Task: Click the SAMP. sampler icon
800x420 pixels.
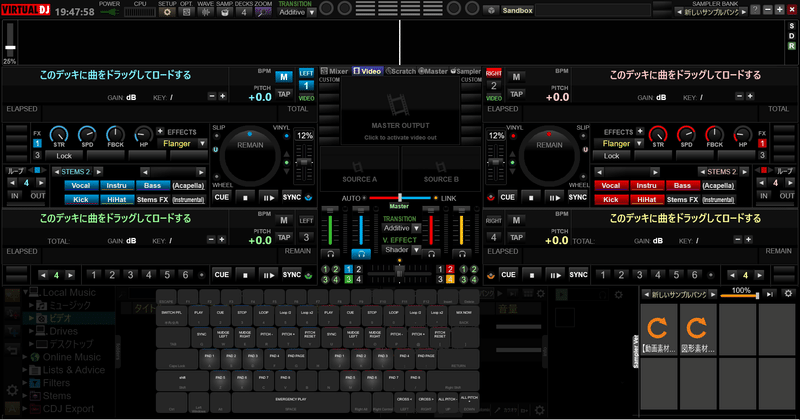Action: (224, 12)
